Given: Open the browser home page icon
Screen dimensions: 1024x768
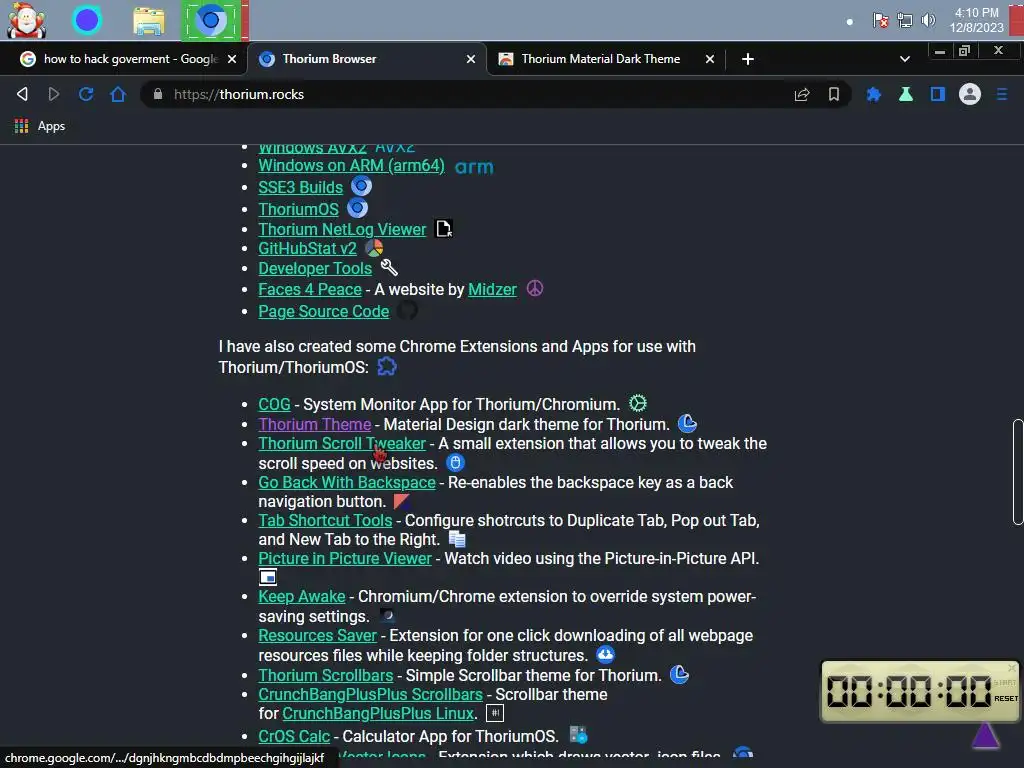Looking at the screenshot, I should [x=118, y=94].
